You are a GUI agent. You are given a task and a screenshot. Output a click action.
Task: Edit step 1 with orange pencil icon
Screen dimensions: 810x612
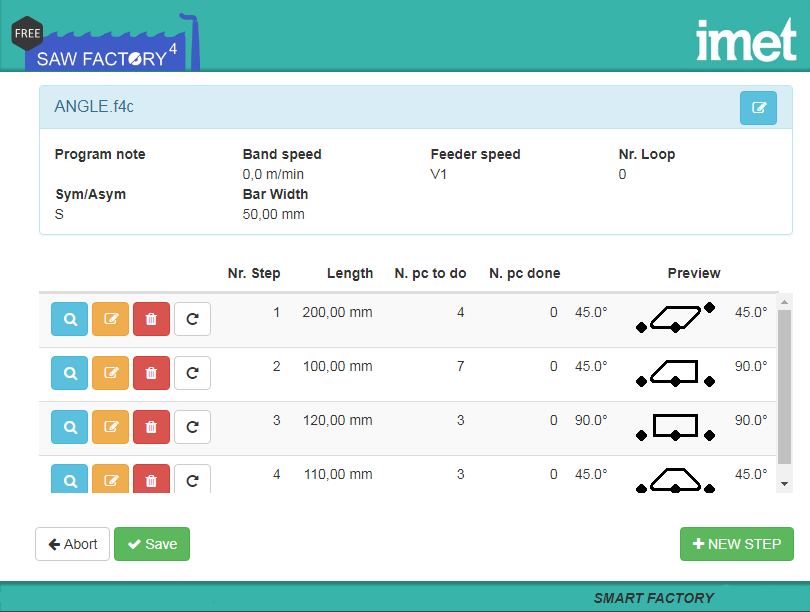coord(111,319)
